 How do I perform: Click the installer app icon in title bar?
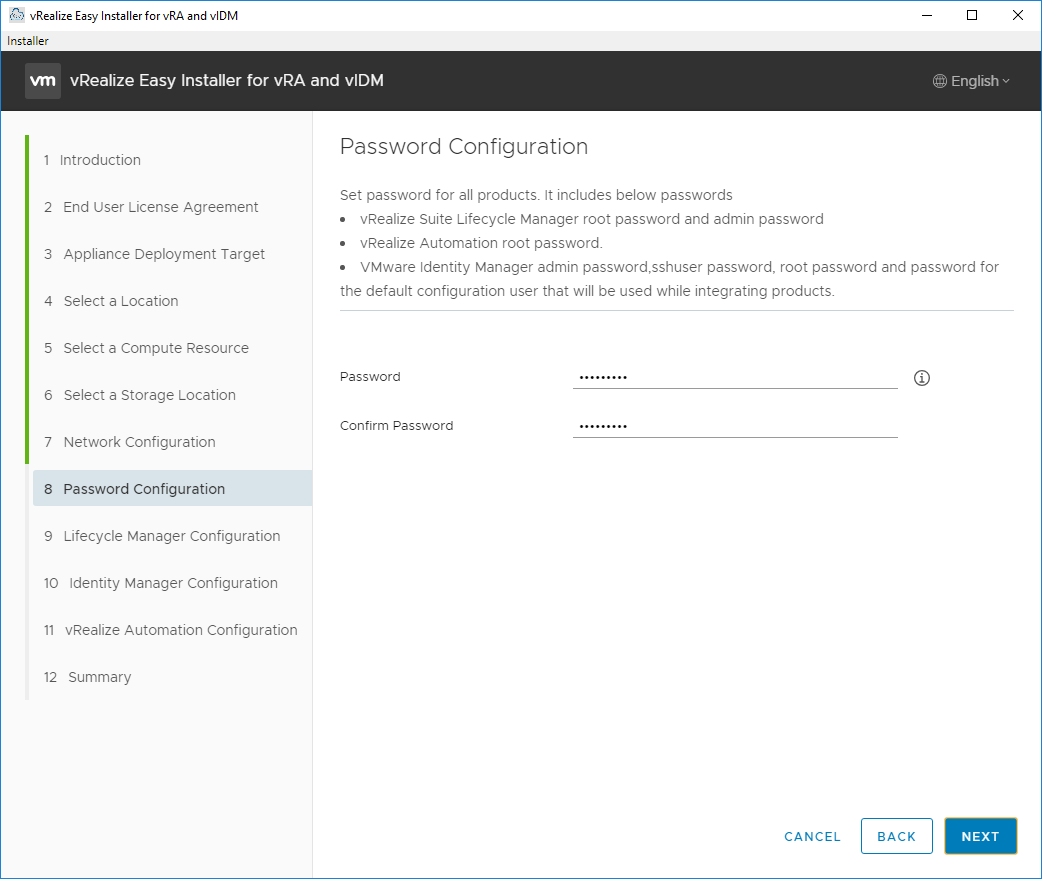17,15
